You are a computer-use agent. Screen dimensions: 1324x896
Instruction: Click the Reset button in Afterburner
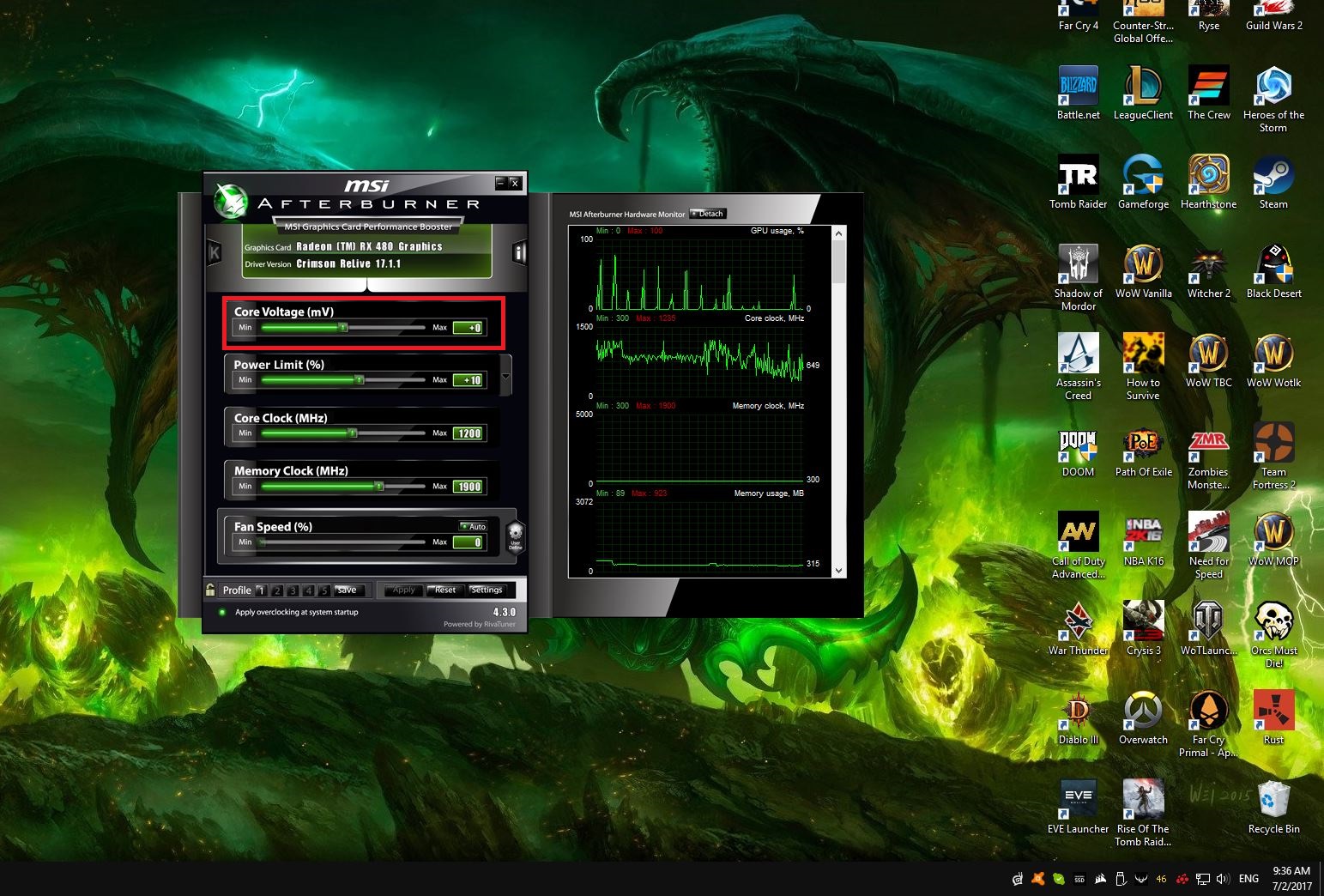coord(445,590)
